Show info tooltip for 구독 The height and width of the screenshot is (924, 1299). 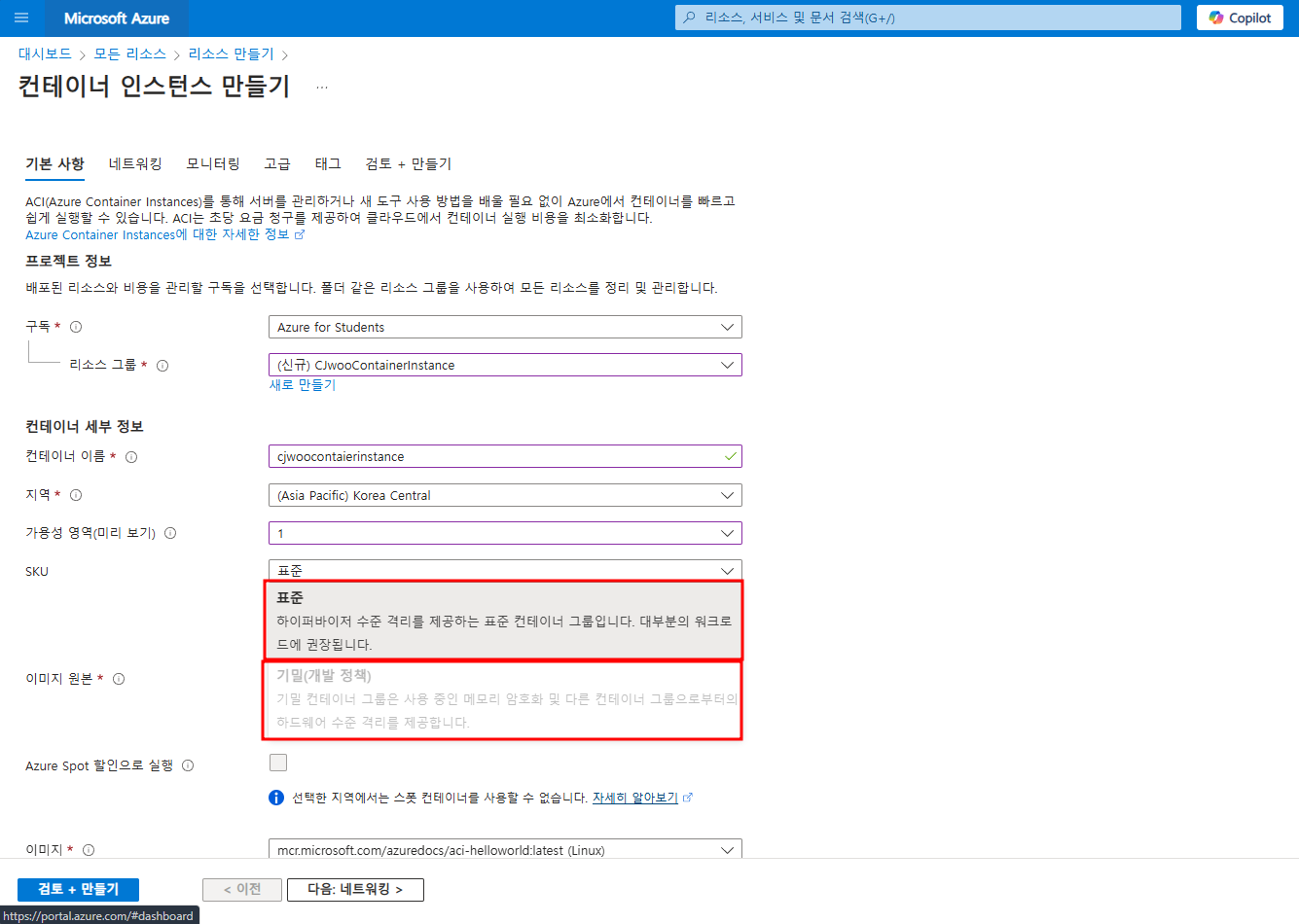(76, 327)
